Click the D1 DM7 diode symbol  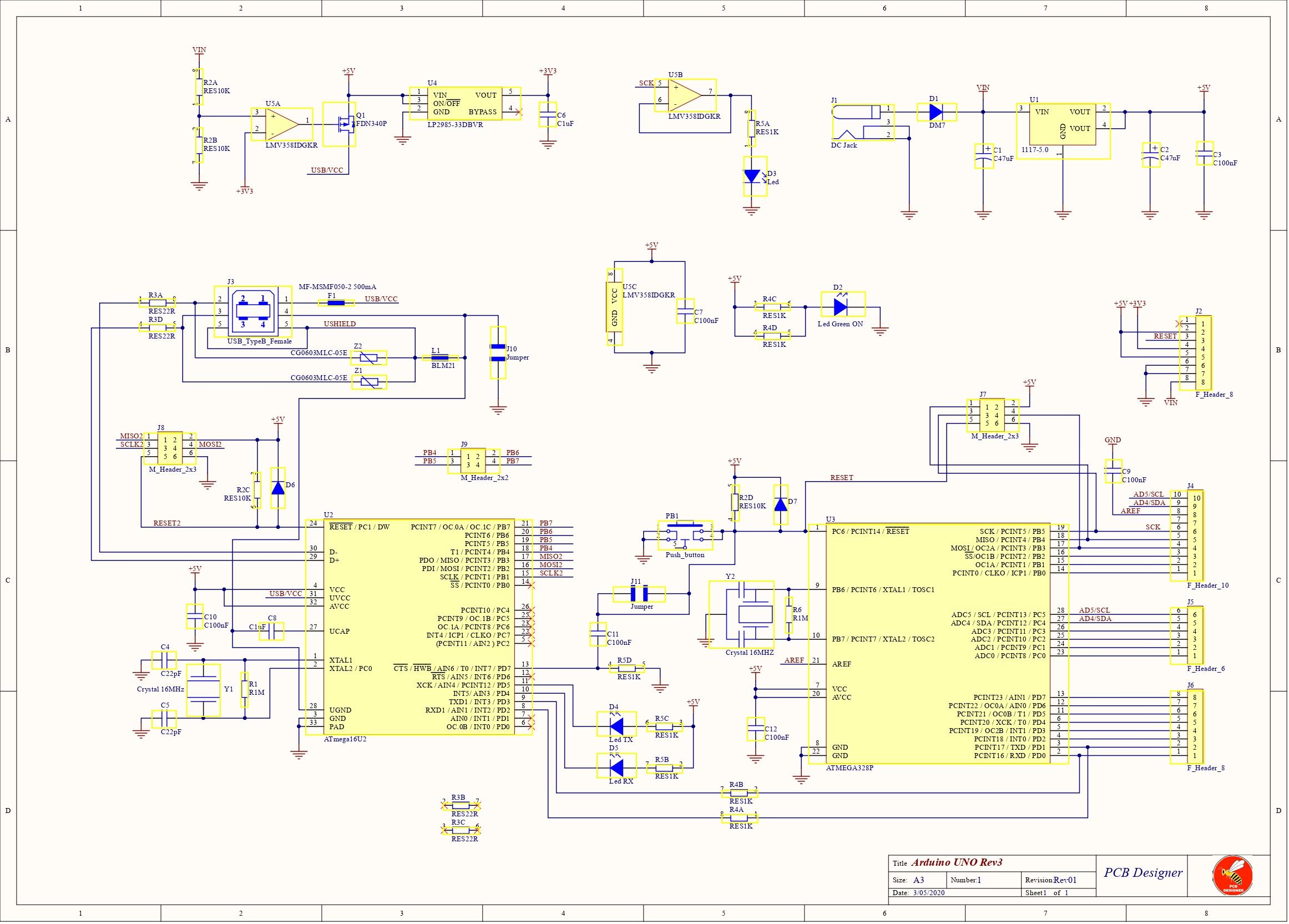tap(937, 112)
